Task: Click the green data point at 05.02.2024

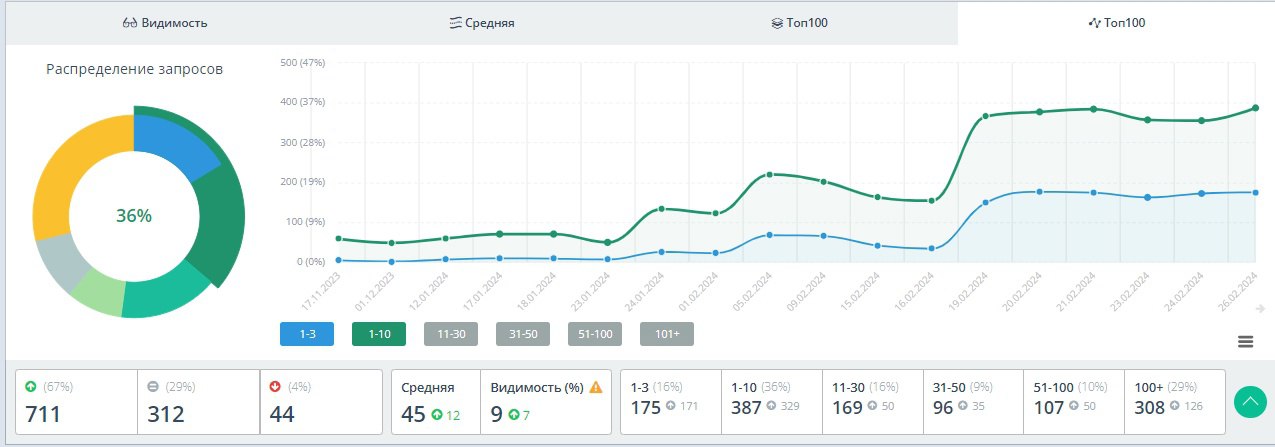Action: 769,175
